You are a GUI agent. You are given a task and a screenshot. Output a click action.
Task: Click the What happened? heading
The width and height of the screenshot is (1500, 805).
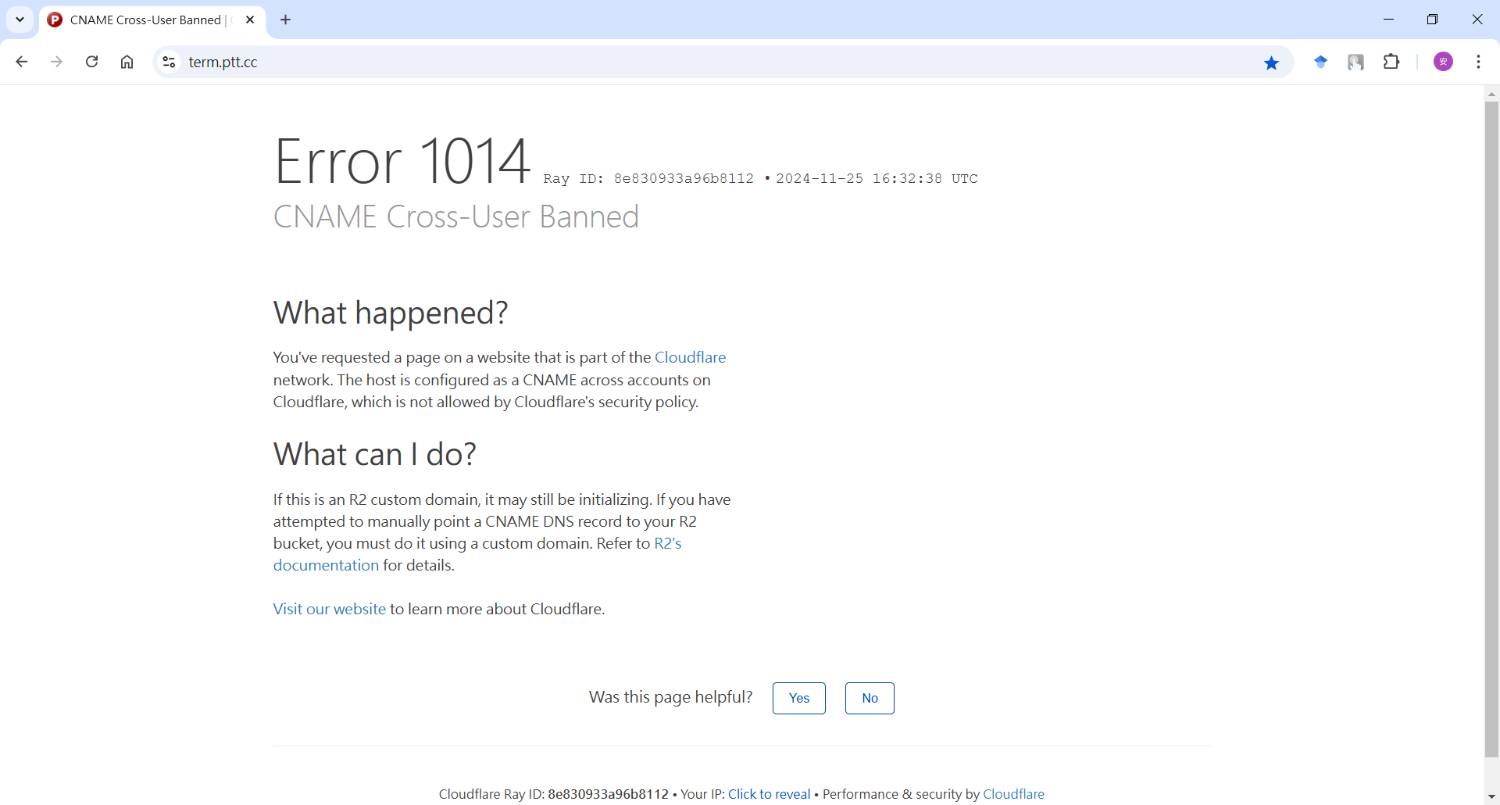click(390, 313)
